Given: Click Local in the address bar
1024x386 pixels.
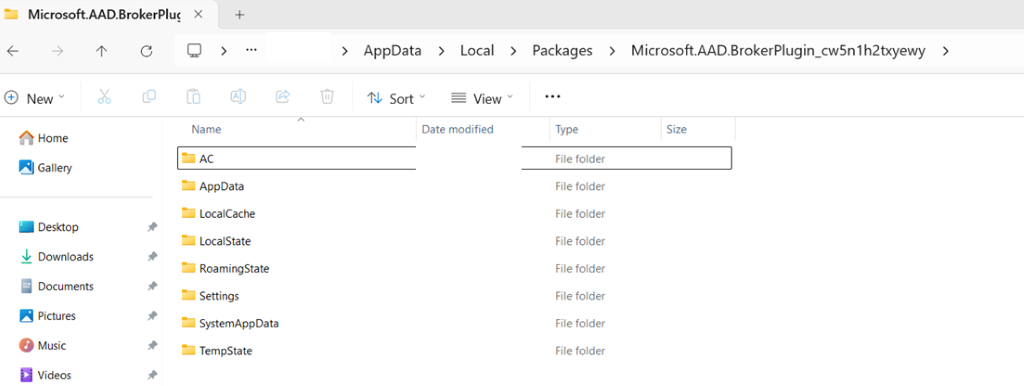Looking at the screenshot, I should pyautogui.click(x=477, y=51).
